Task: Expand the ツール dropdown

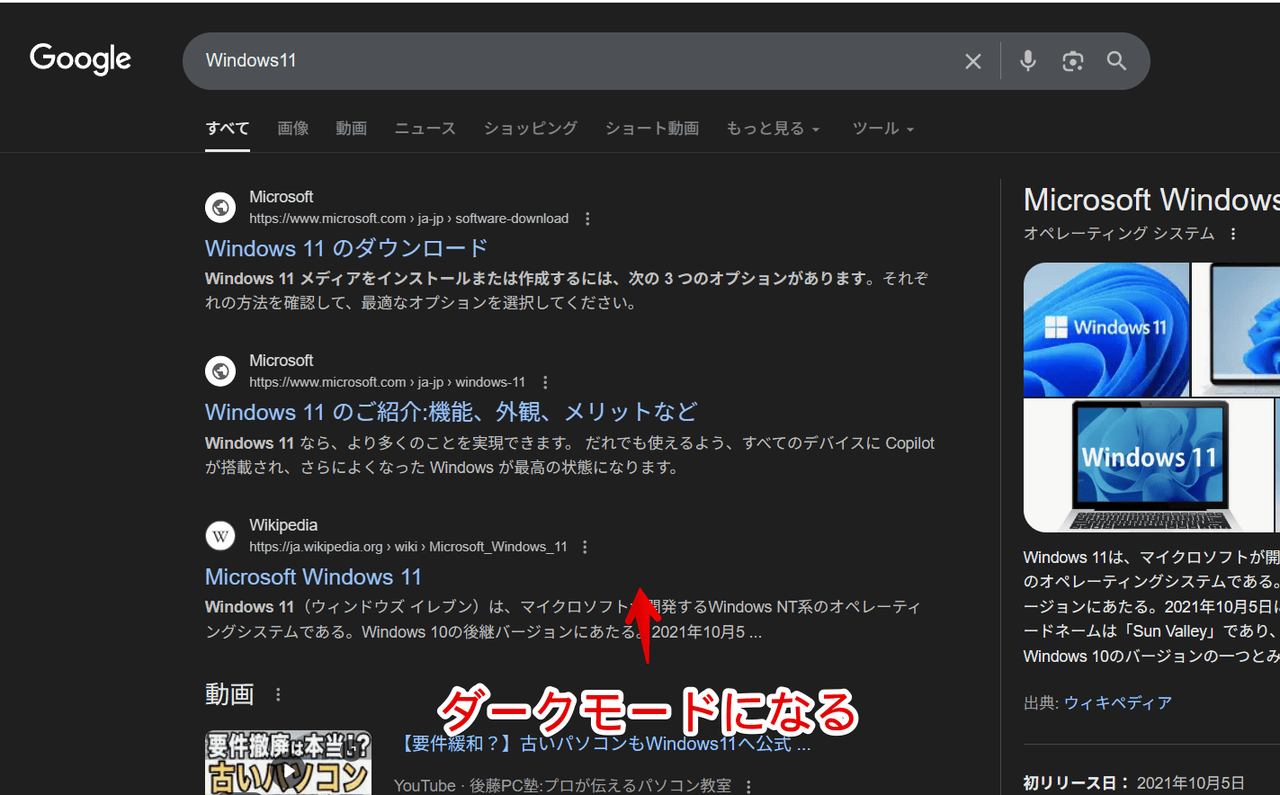Action: click(883, 128)
